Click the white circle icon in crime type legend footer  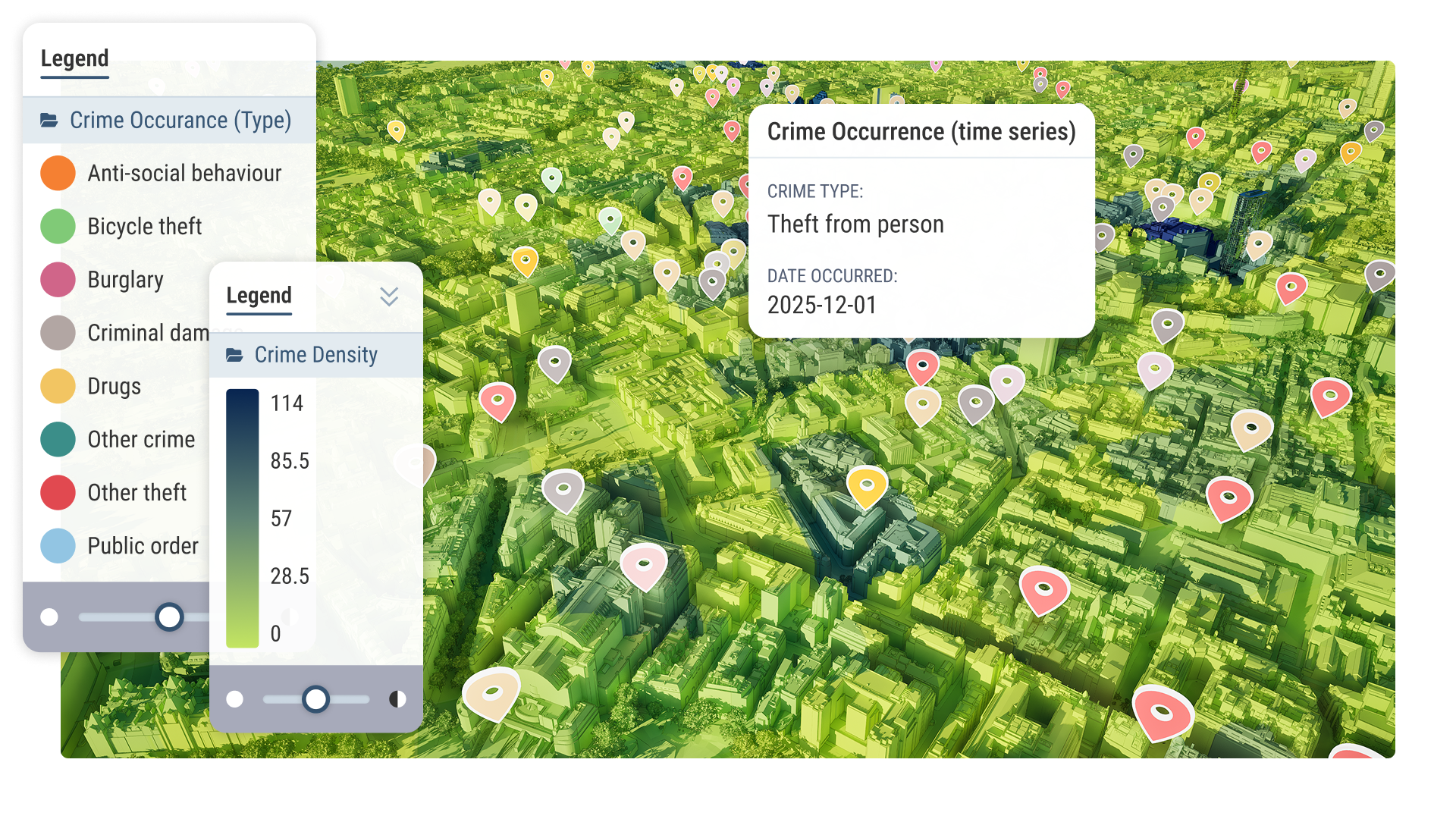pyautogui.click(x=49, y=617)
